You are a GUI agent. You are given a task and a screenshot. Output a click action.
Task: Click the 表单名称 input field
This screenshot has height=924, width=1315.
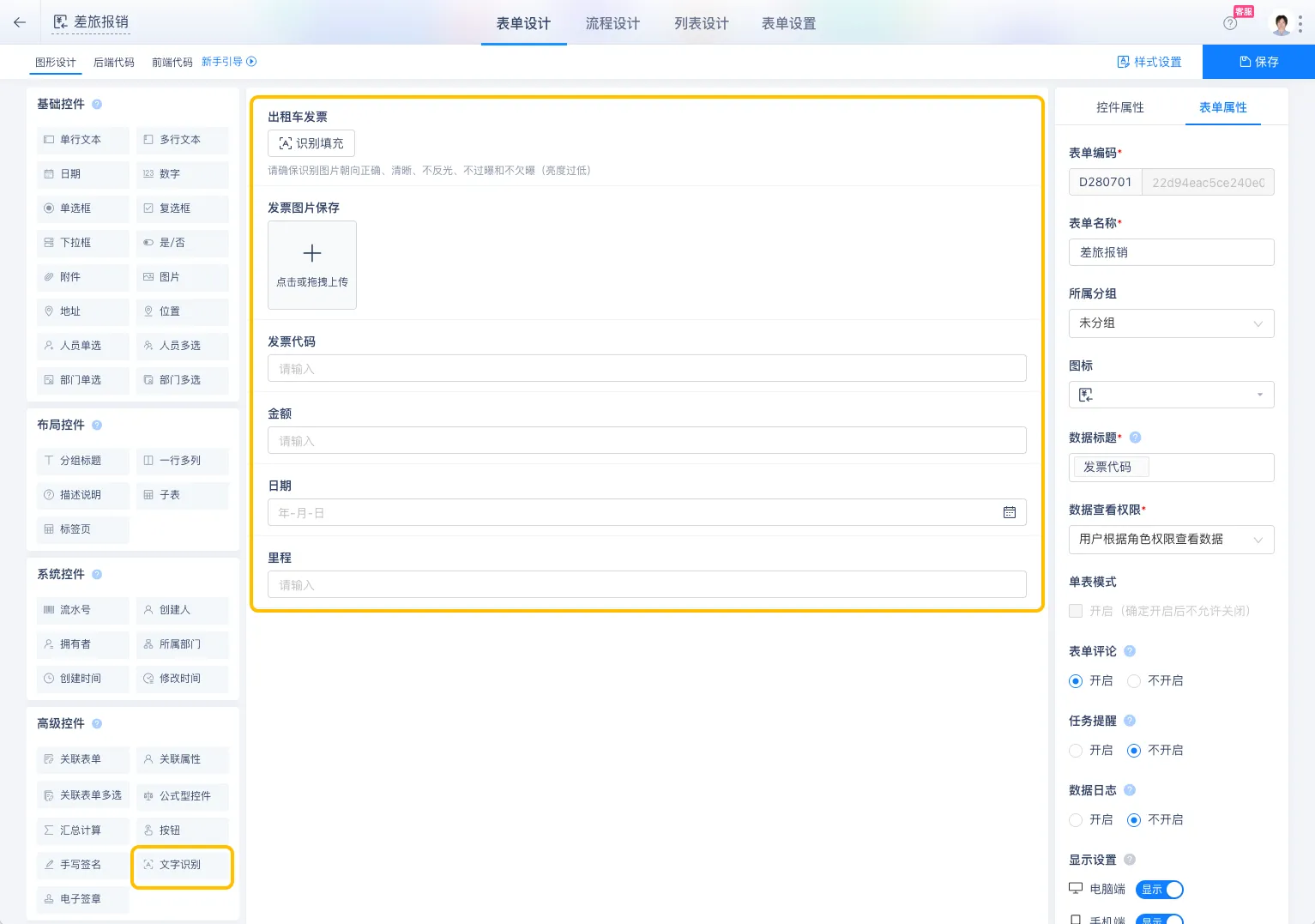[x=1172, y=253]
